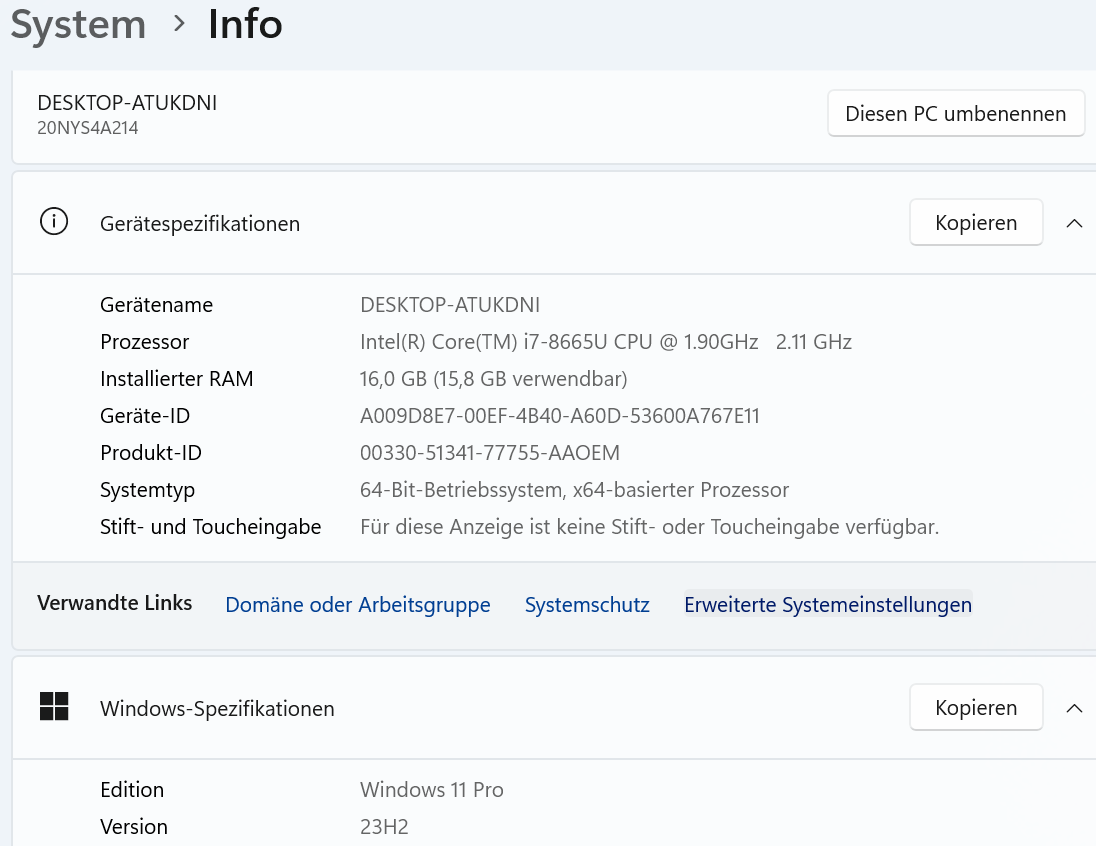Screen dimensions: 1096x846
Task: Open the Systemschutz link
Action: point(587,605)
